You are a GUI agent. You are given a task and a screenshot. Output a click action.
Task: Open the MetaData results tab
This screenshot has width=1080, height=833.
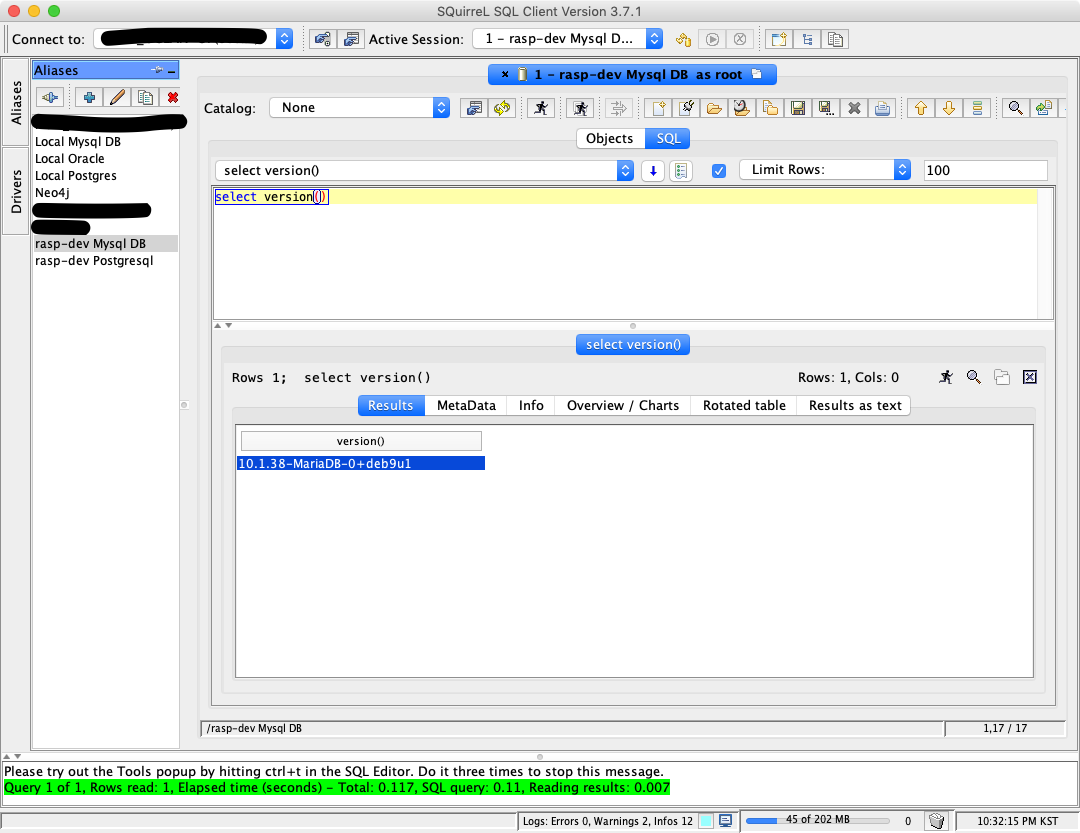click(x=466, y=405)
